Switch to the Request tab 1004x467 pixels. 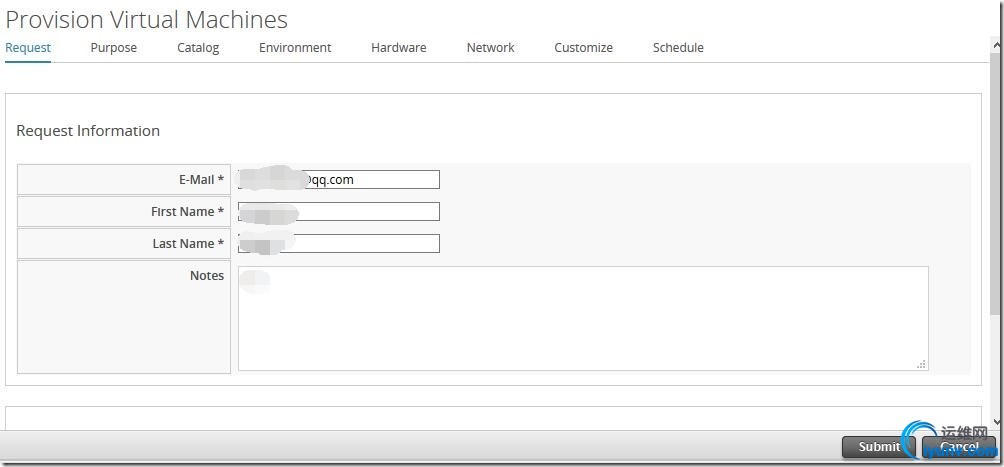28,47
